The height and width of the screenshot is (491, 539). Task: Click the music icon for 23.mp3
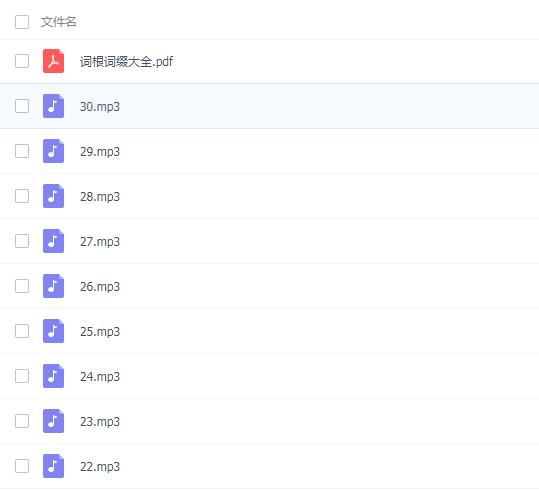pos(53,421)
